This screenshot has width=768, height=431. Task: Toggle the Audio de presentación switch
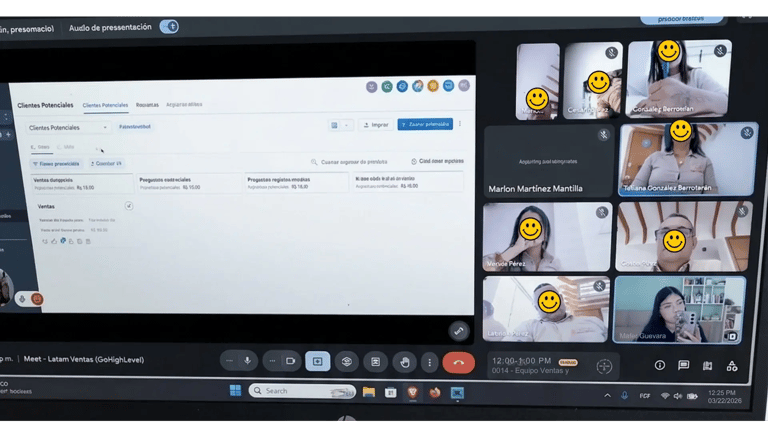169,26
